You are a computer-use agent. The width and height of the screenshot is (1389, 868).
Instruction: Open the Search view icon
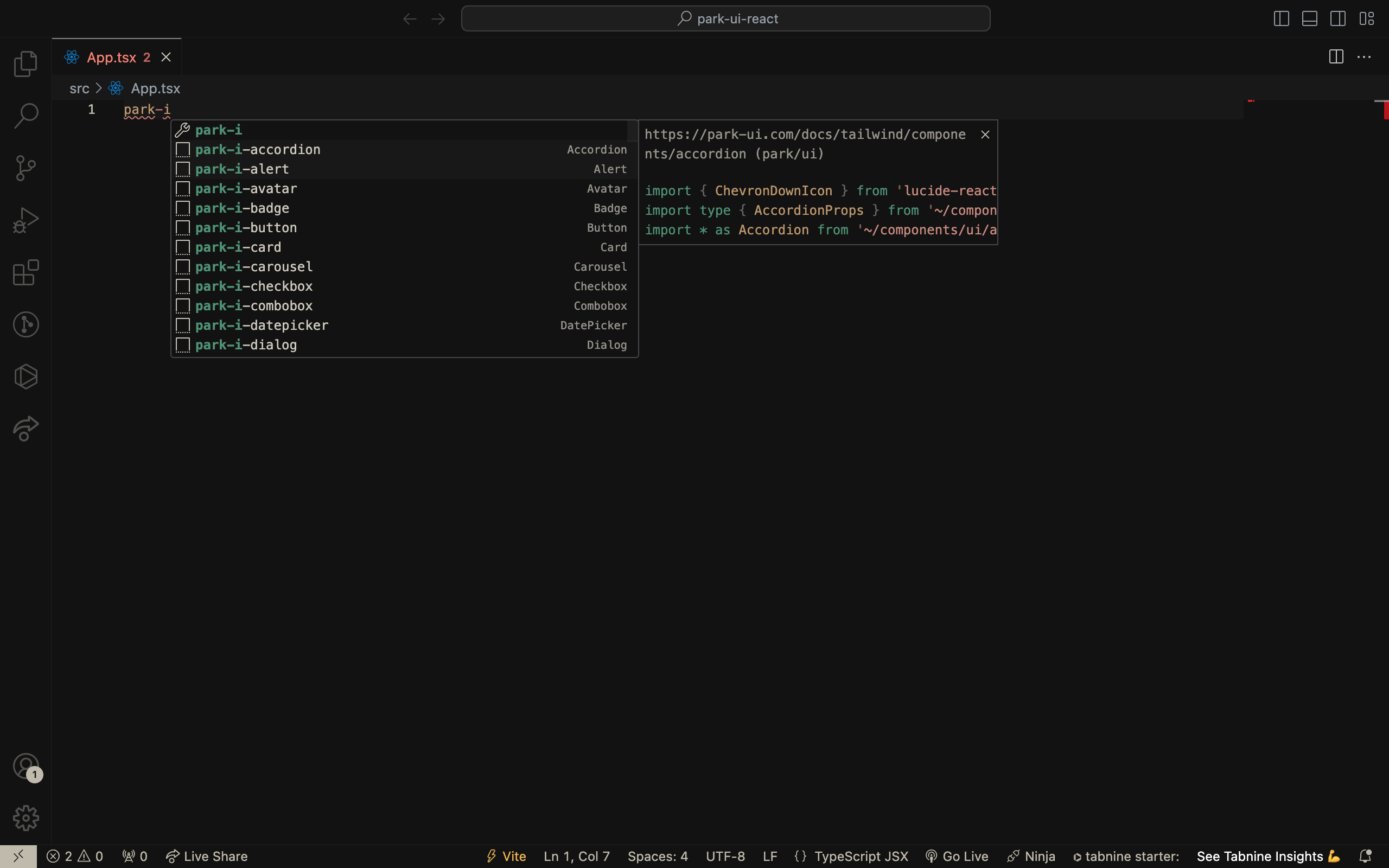pos(26,116)
